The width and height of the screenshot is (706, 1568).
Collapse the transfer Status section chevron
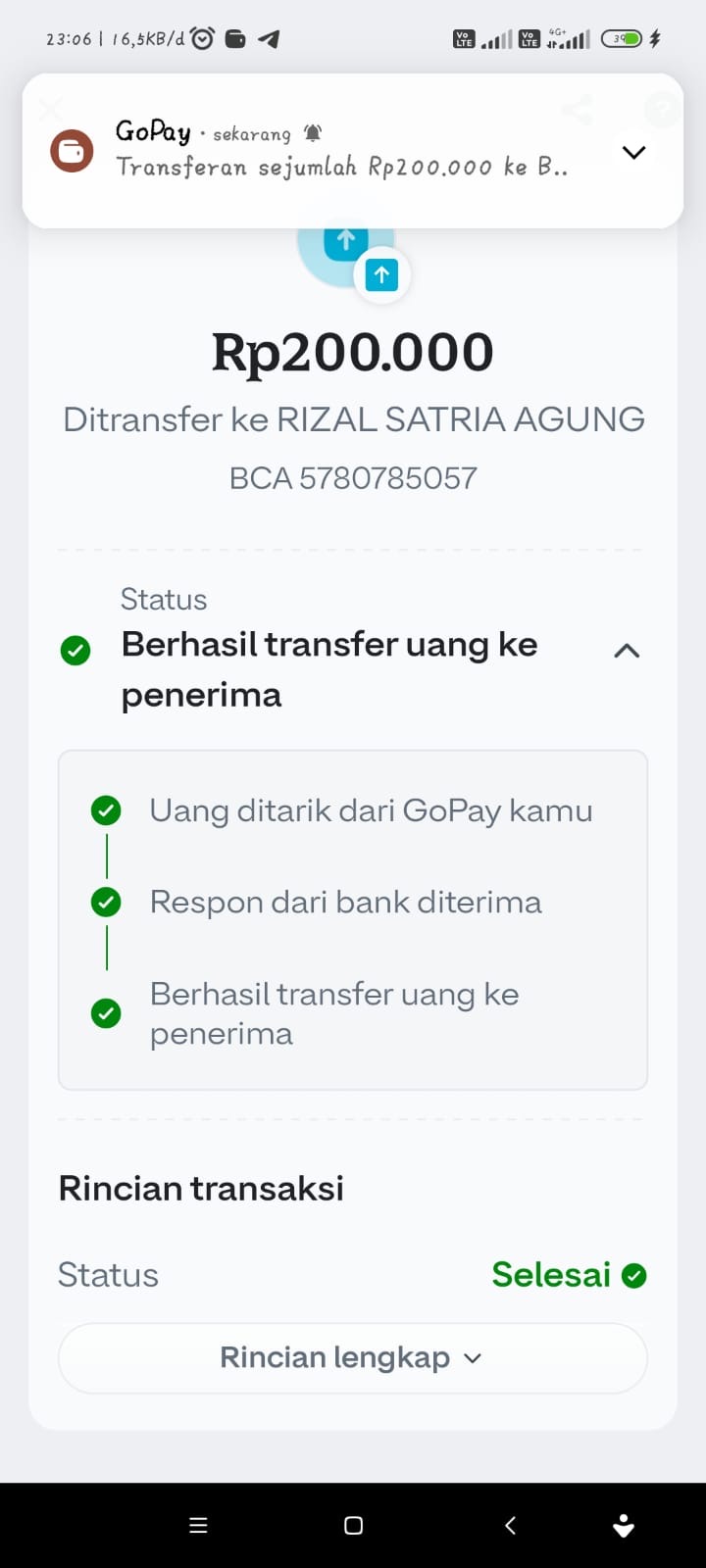627,651
